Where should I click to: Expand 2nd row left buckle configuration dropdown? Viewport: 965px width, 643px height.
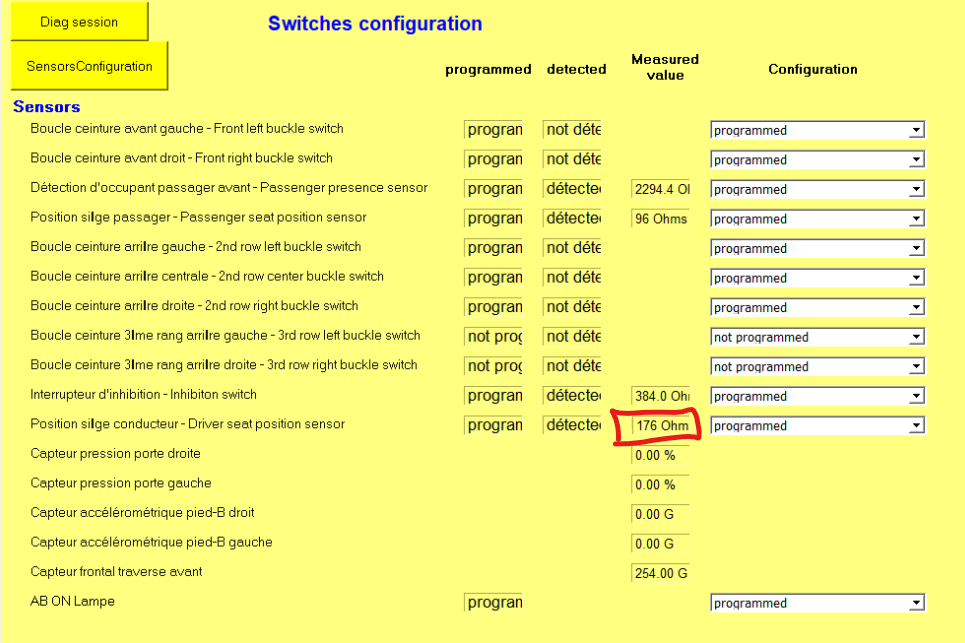(915, 249)
